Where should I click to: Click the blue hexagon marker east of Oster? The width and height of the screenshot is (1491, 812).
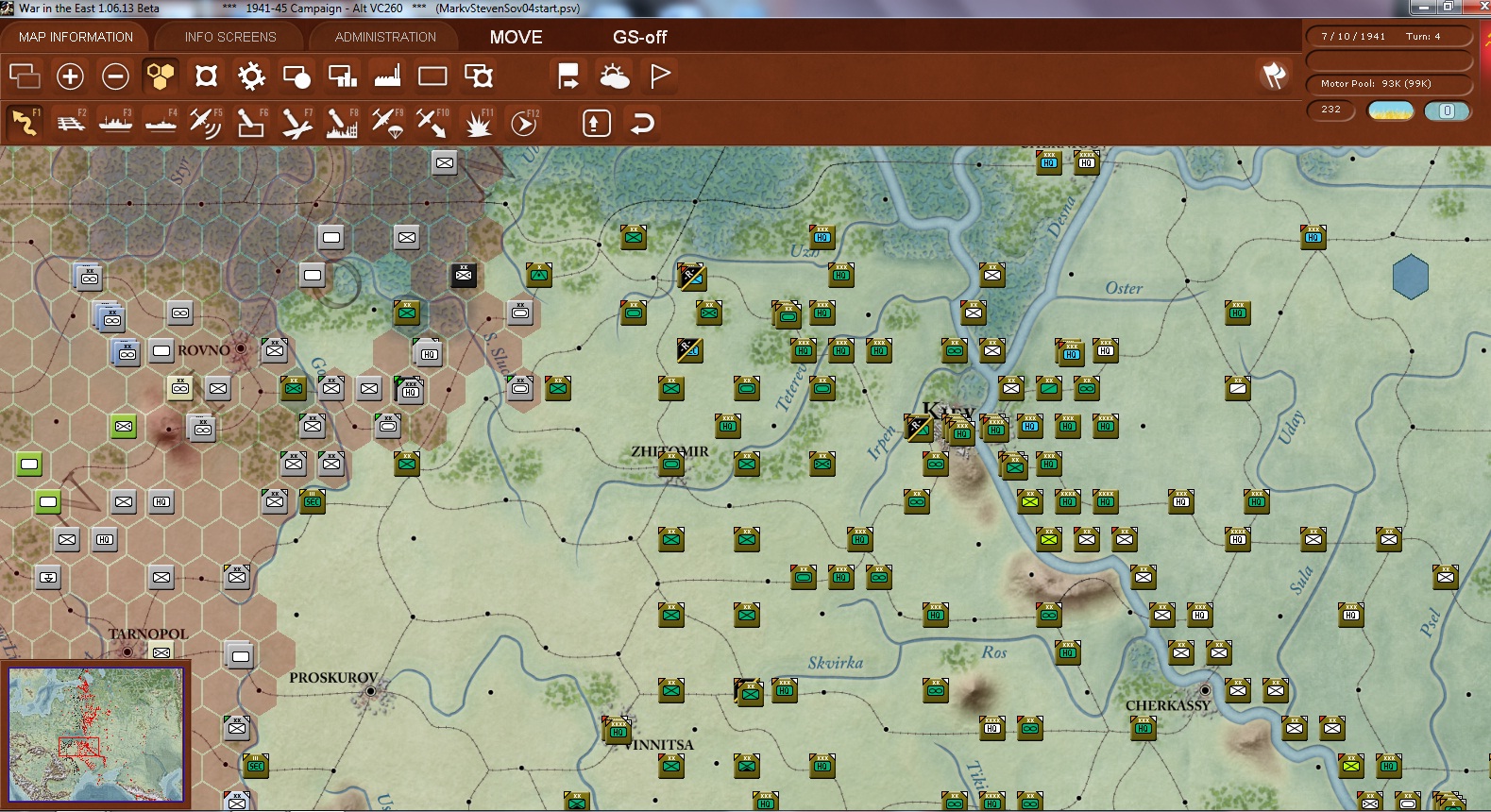(1410, 277)
